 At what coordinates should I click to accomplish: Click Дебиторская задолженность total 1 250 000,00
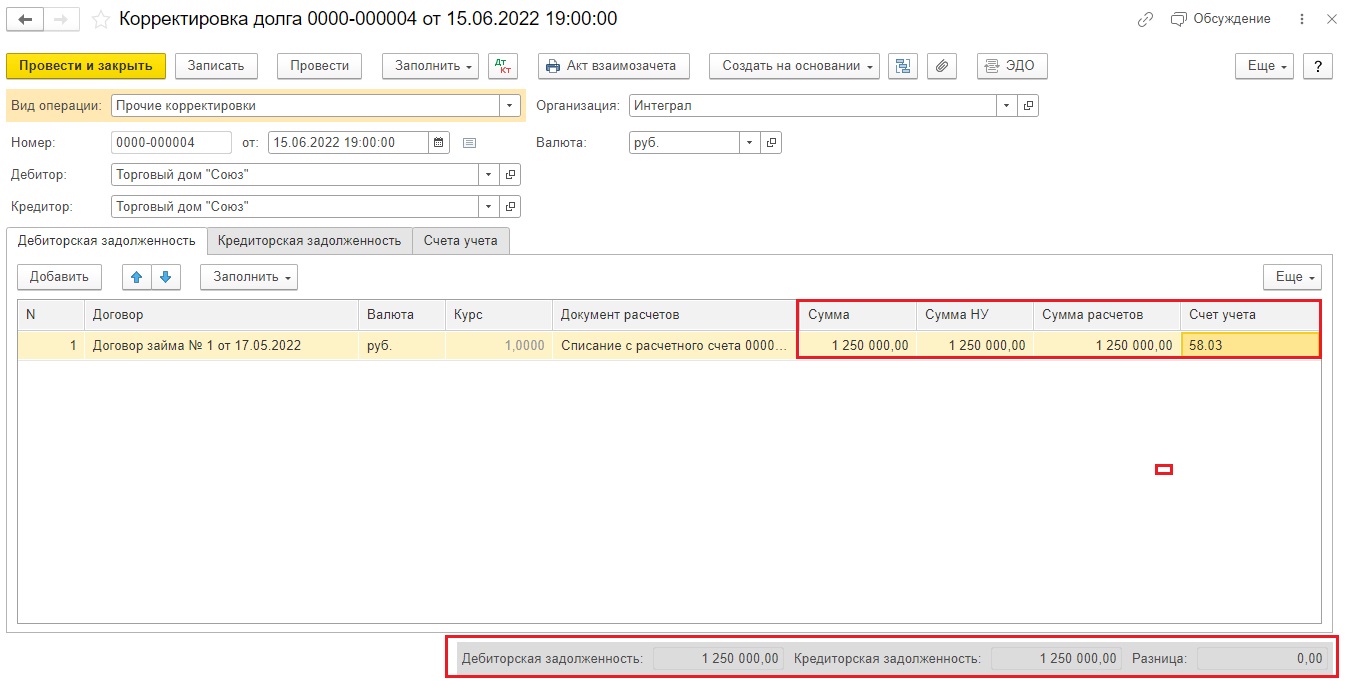click(x=718, y=658)
